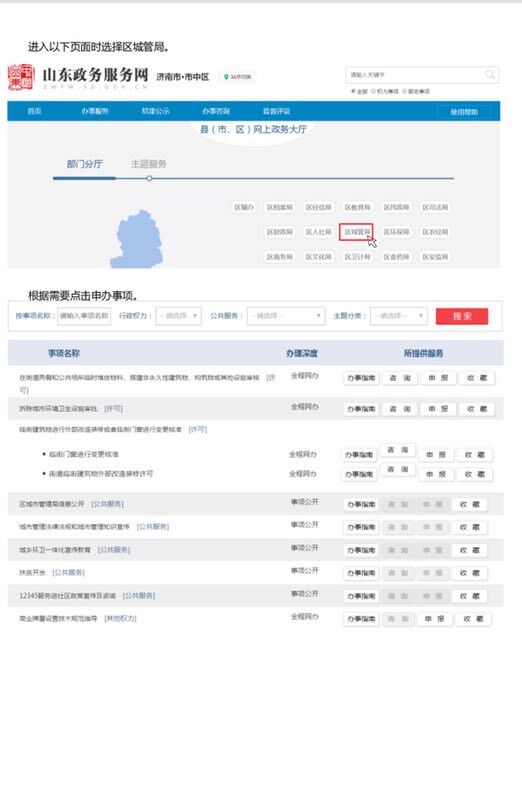Click 收藏 for 街道临街建筑物外部改造装修许可
Image resolution: width=522 pixels, height=800 pixels.
coord(475,474)
